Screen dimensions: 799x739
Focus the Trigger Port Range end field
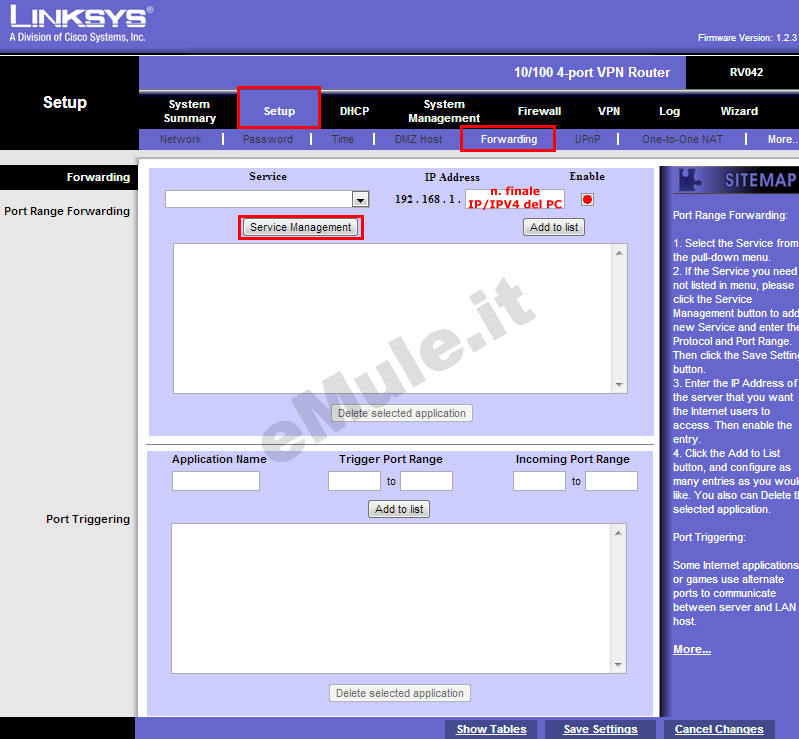427,481
